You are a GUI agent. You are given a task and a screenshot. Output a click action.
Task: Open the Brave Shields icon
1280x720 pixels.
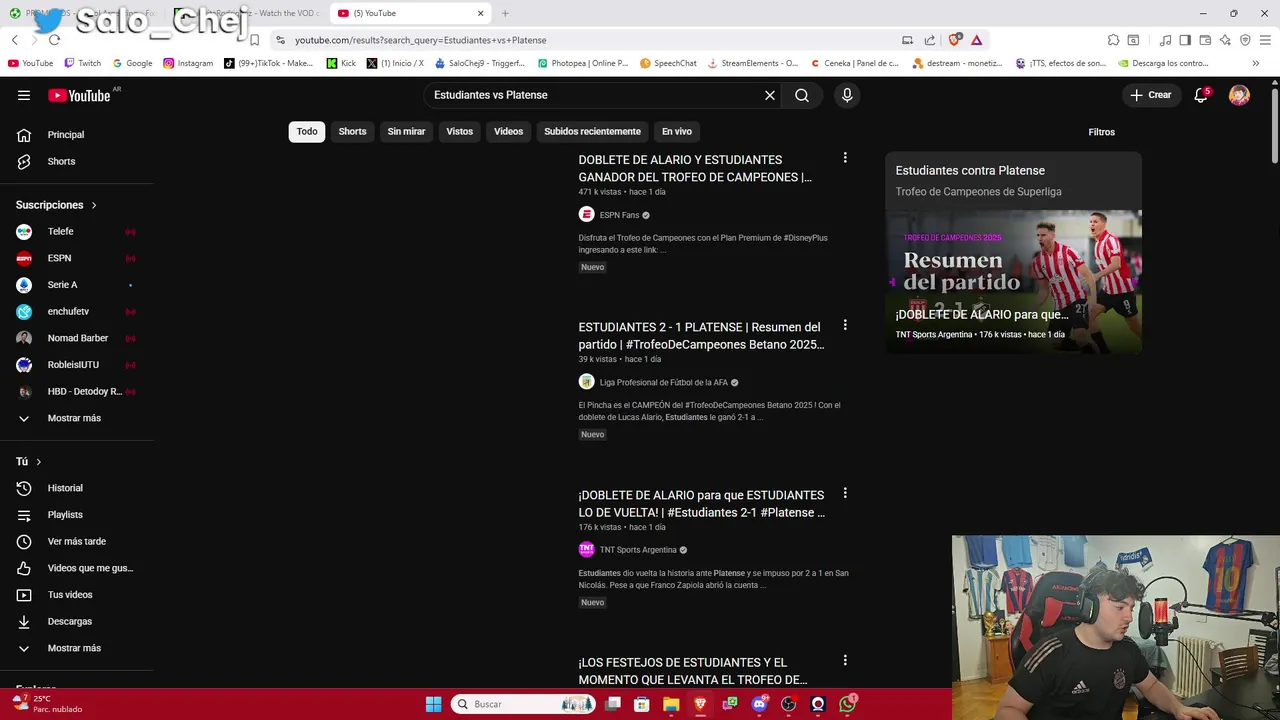[x=955, y=40]
